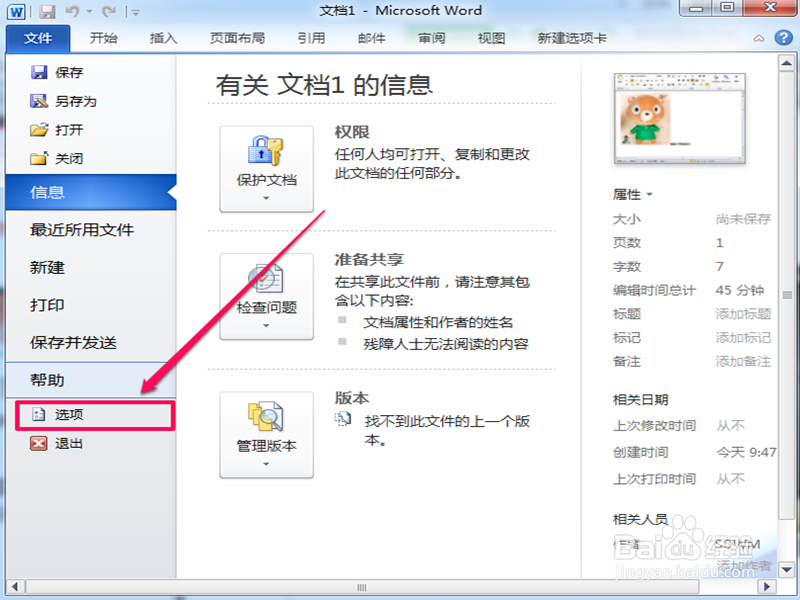800x600 pixels.
Task: Click the 权限 heading text
Action: click(352, 132)
